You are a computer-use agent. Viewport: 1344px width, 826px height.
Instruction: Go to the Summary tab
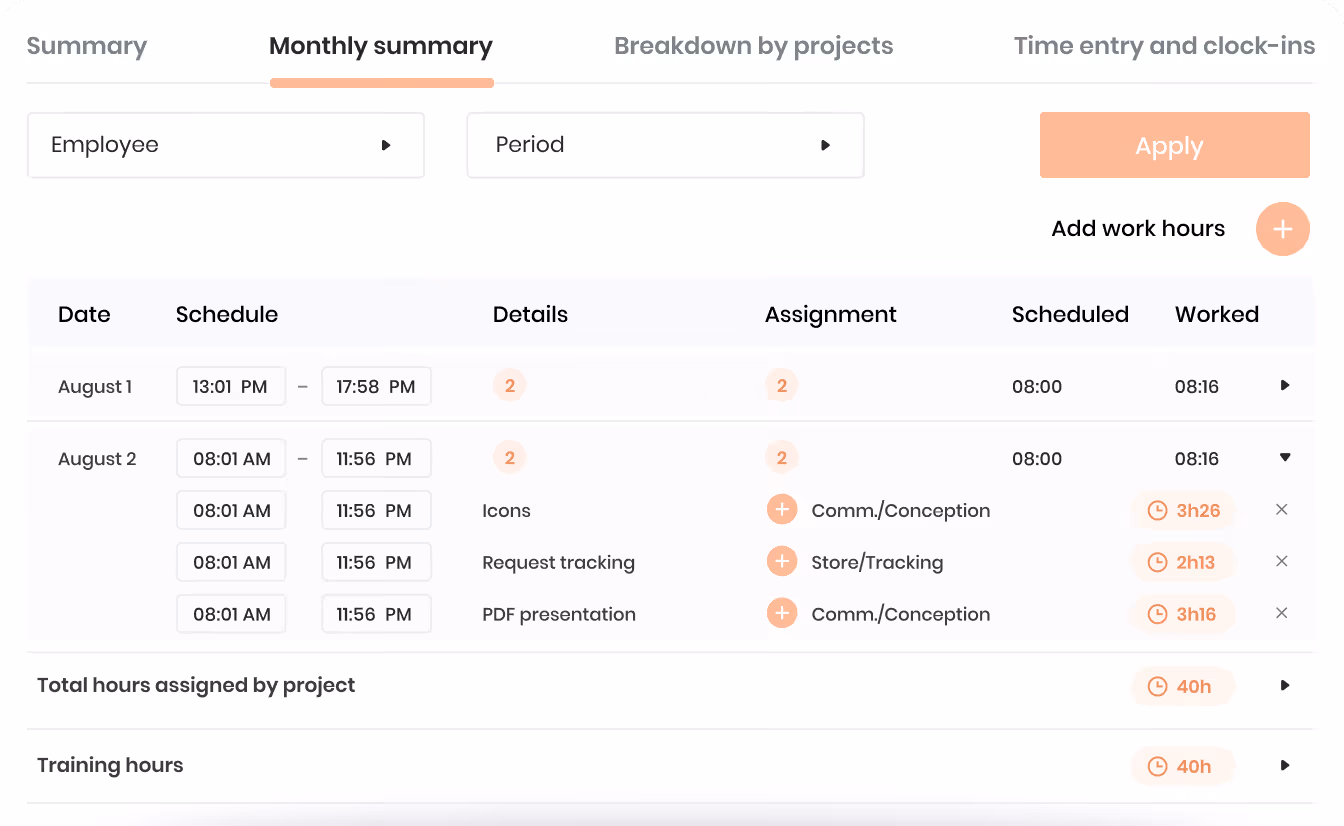(87, 46)
